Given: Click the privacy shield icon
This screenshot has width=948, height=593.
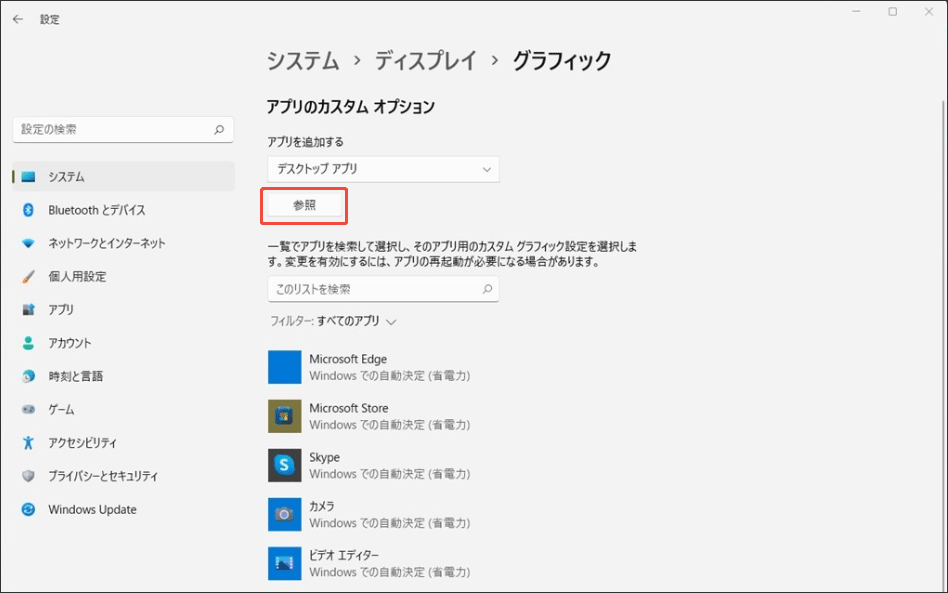Looking at the screenshot, I should pyautogui.click(x=28, y=476).
